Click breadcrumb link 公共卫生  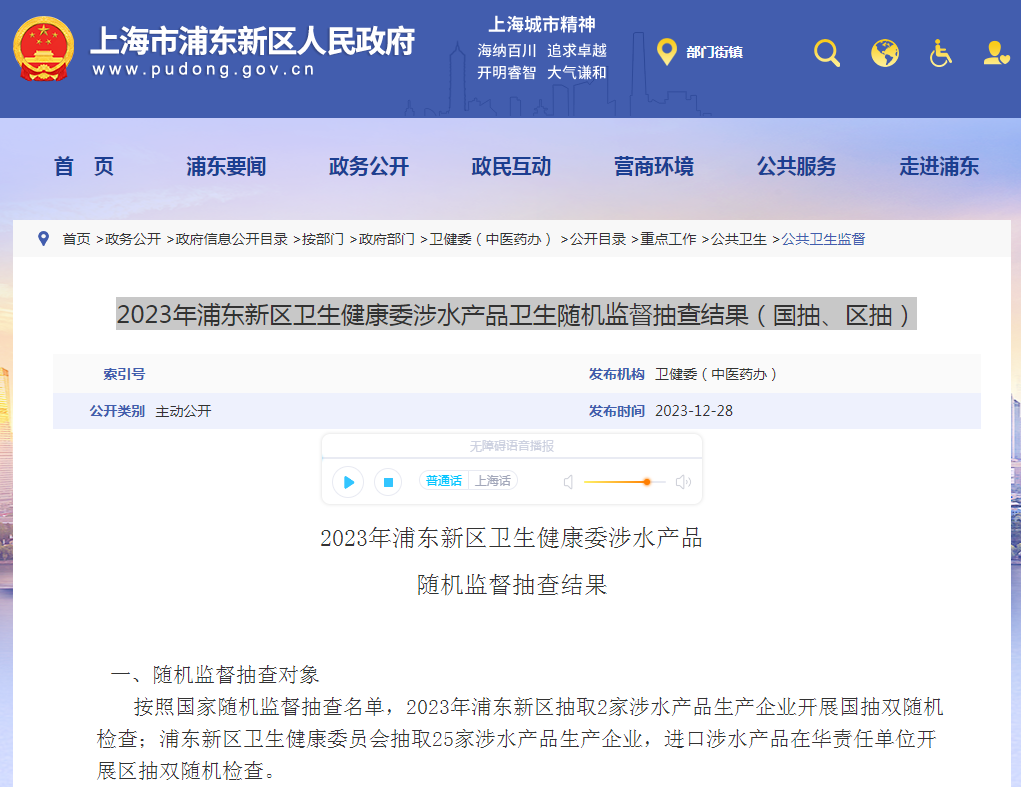click(x=738, y=239)
